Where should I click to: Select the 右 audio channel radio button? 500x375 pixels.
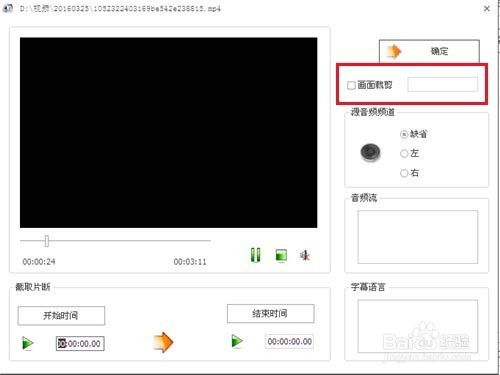[404, 173]
